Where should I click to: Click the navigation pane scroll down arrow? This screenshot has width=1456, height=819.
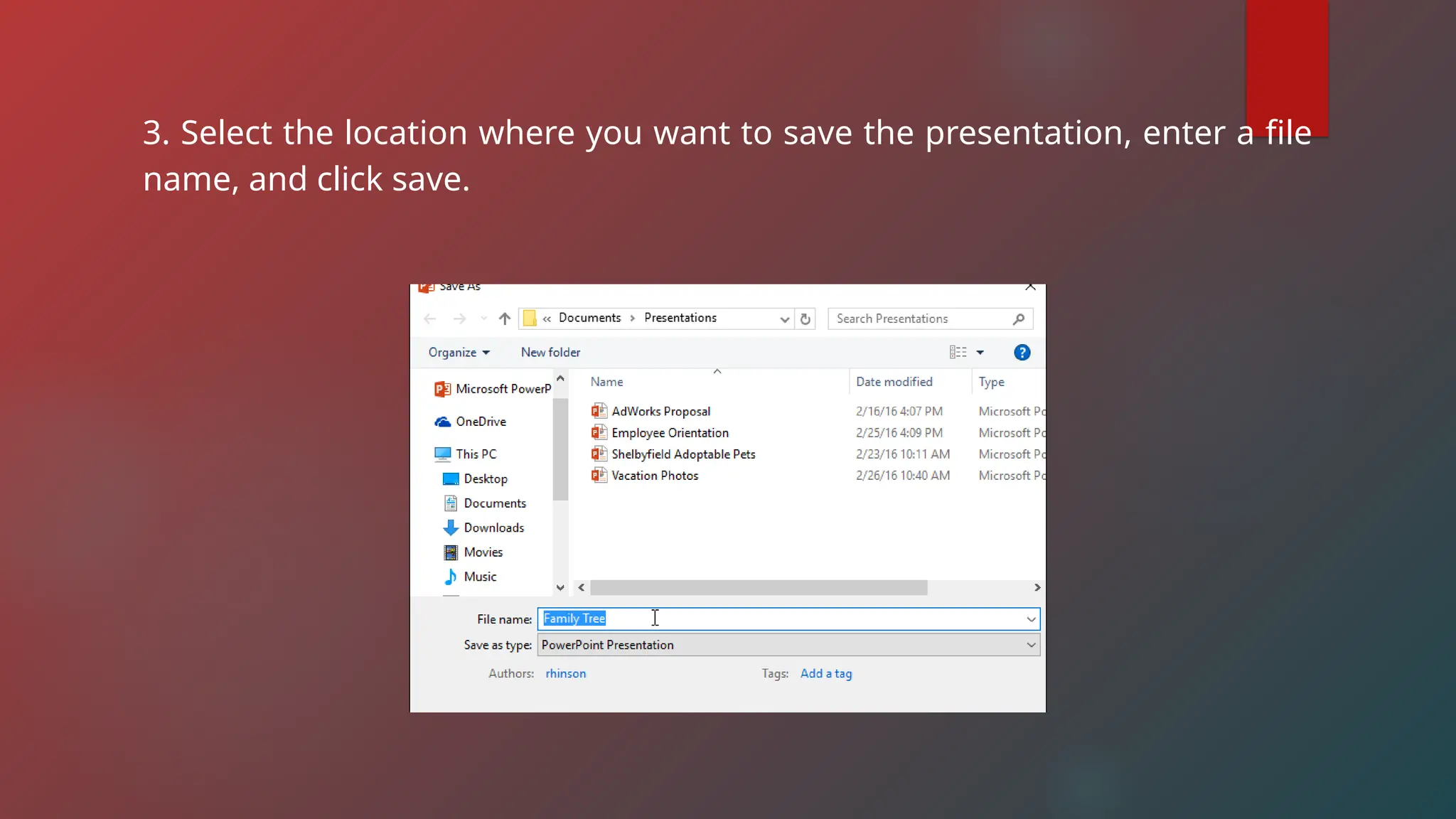(x=560, y=587)
